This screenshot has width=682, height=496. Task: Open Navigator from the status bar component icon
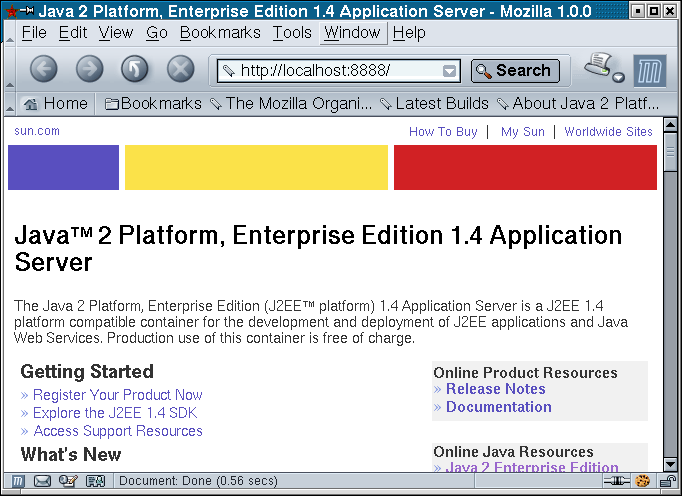pyautogui.click(x=17, y=481)
